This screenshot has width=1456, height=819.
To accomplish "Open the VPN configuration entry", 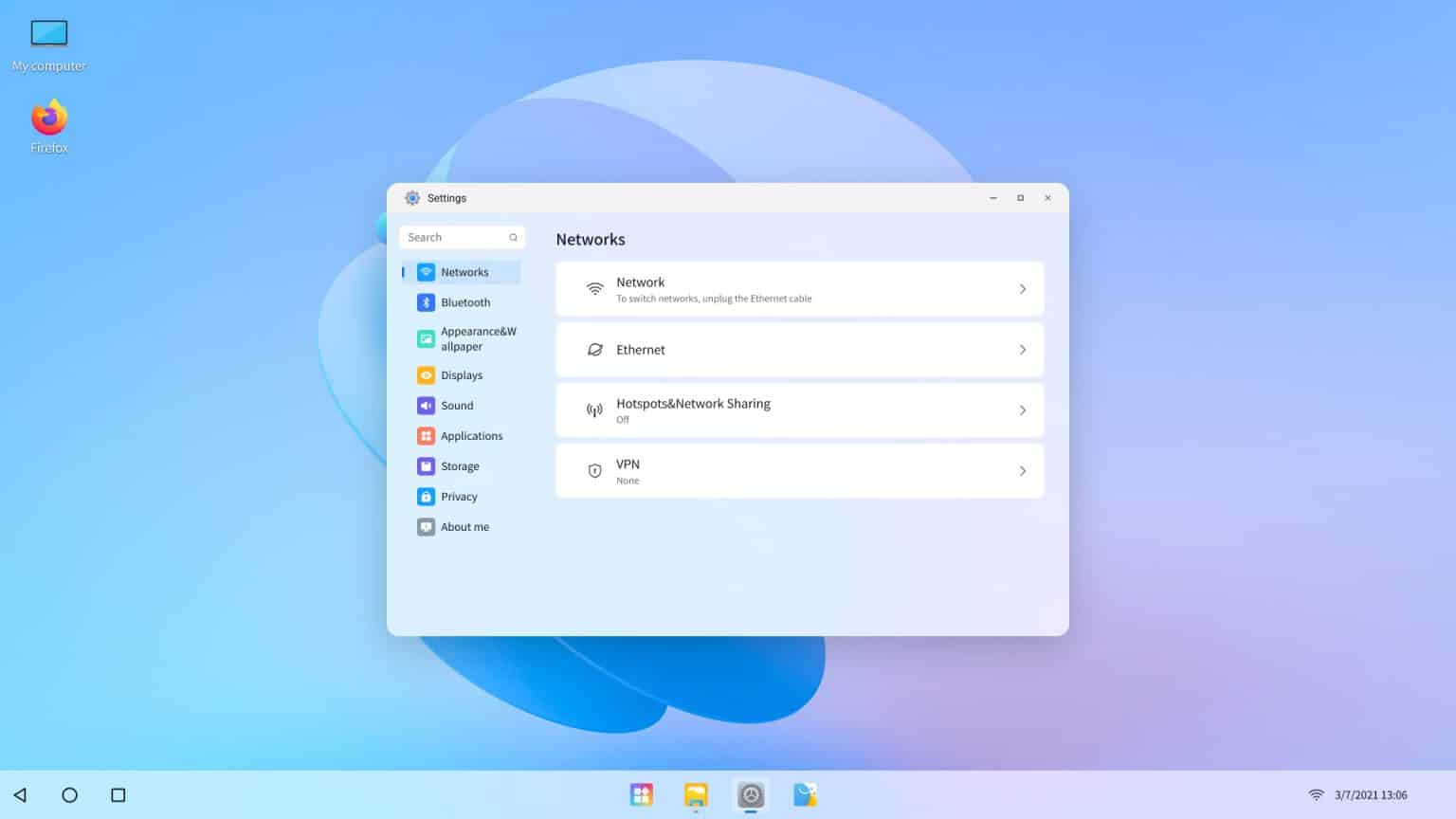I will (799, 470).
